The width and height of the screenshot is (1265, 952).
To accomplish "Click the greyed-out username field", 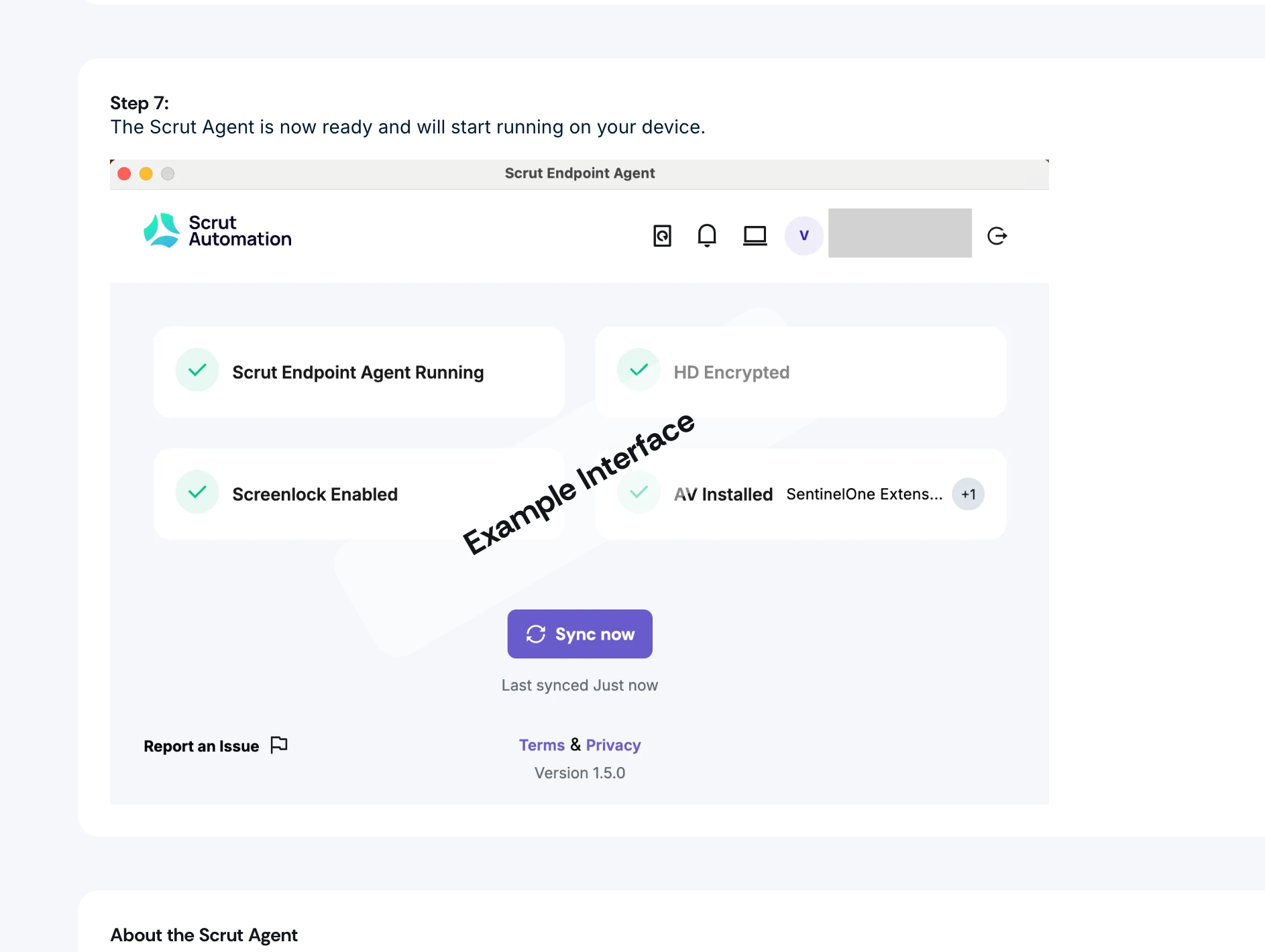I will [x=899, y=233].
